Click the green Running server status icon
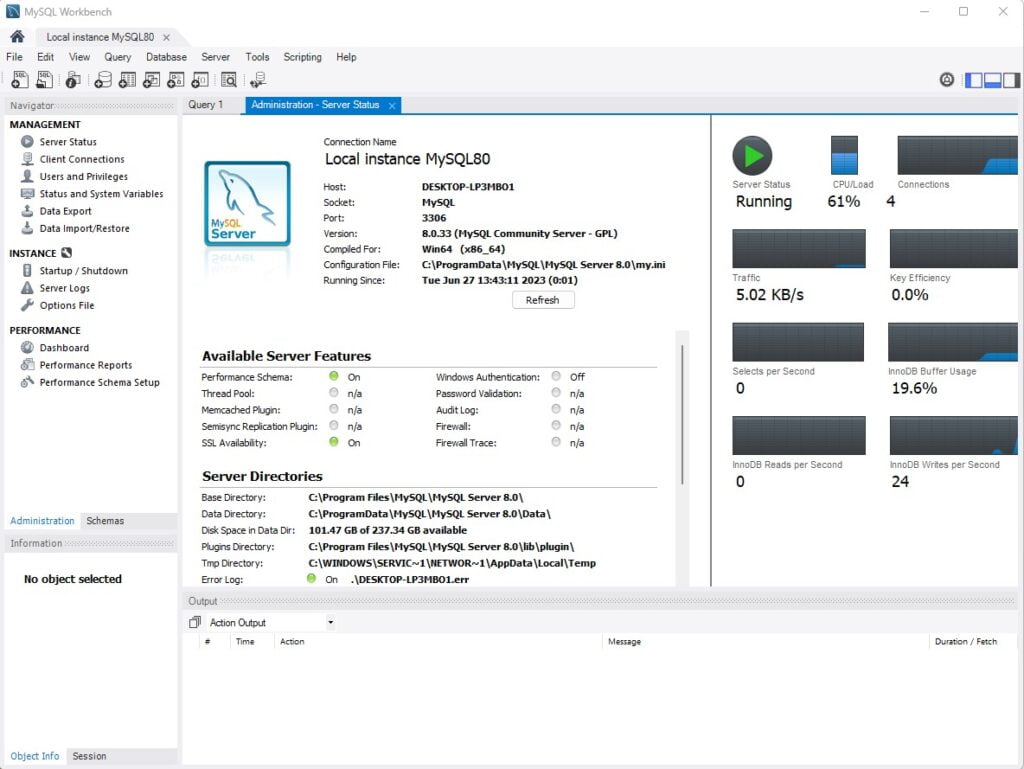Image resolution: width=1024 pixels, height=769 pixels. 752,155
